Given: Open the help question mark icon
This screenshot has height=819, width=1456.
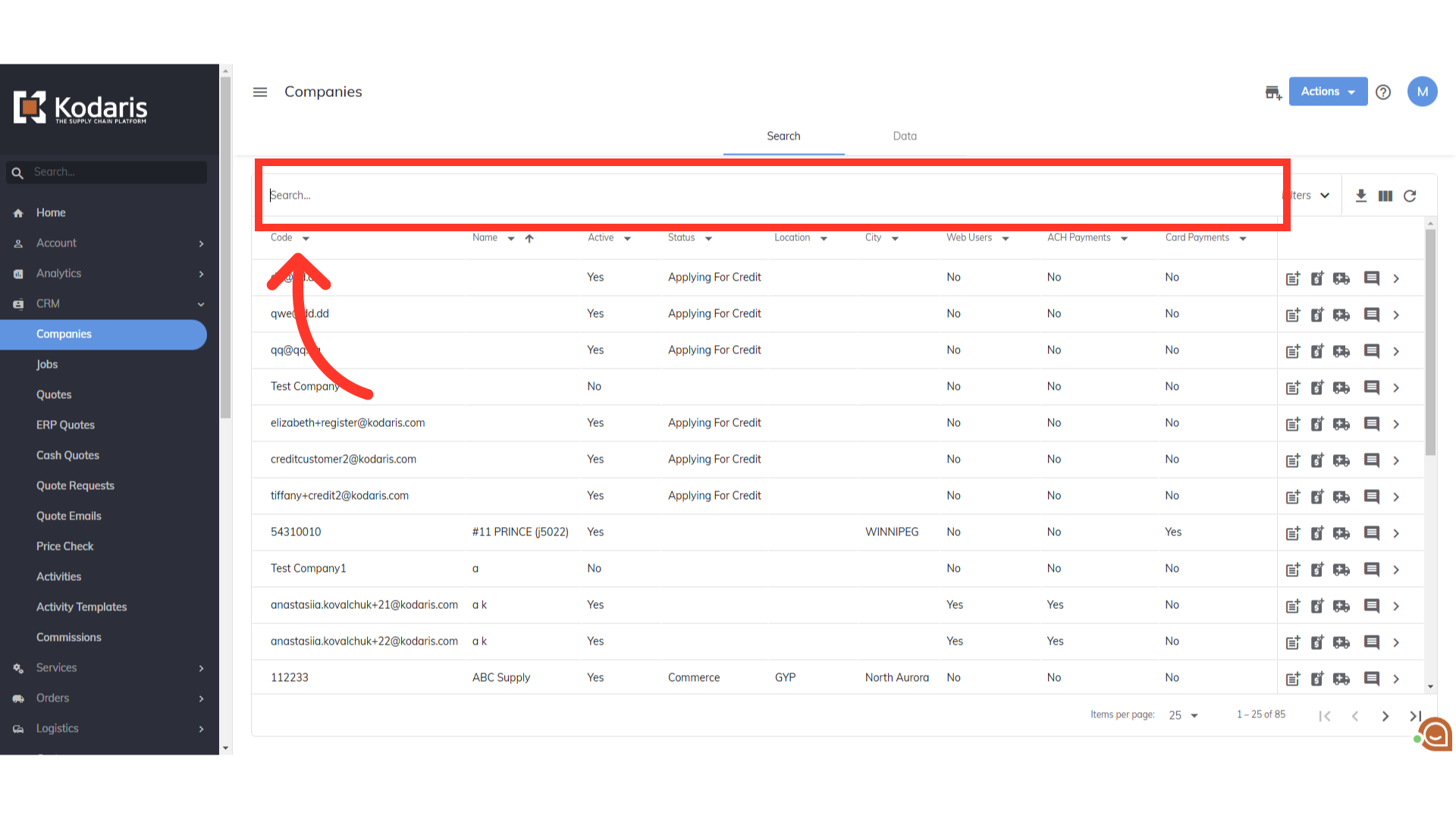Looking at the screenshot, I should [1383, 92].
